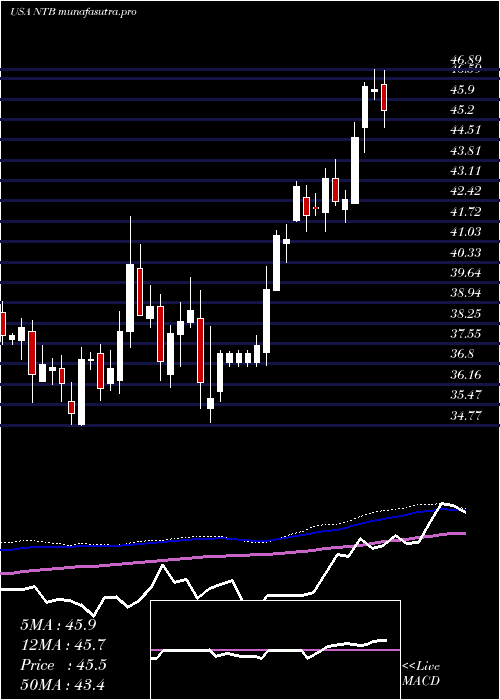Click the 43.11 price axis label

coord(466,171)
